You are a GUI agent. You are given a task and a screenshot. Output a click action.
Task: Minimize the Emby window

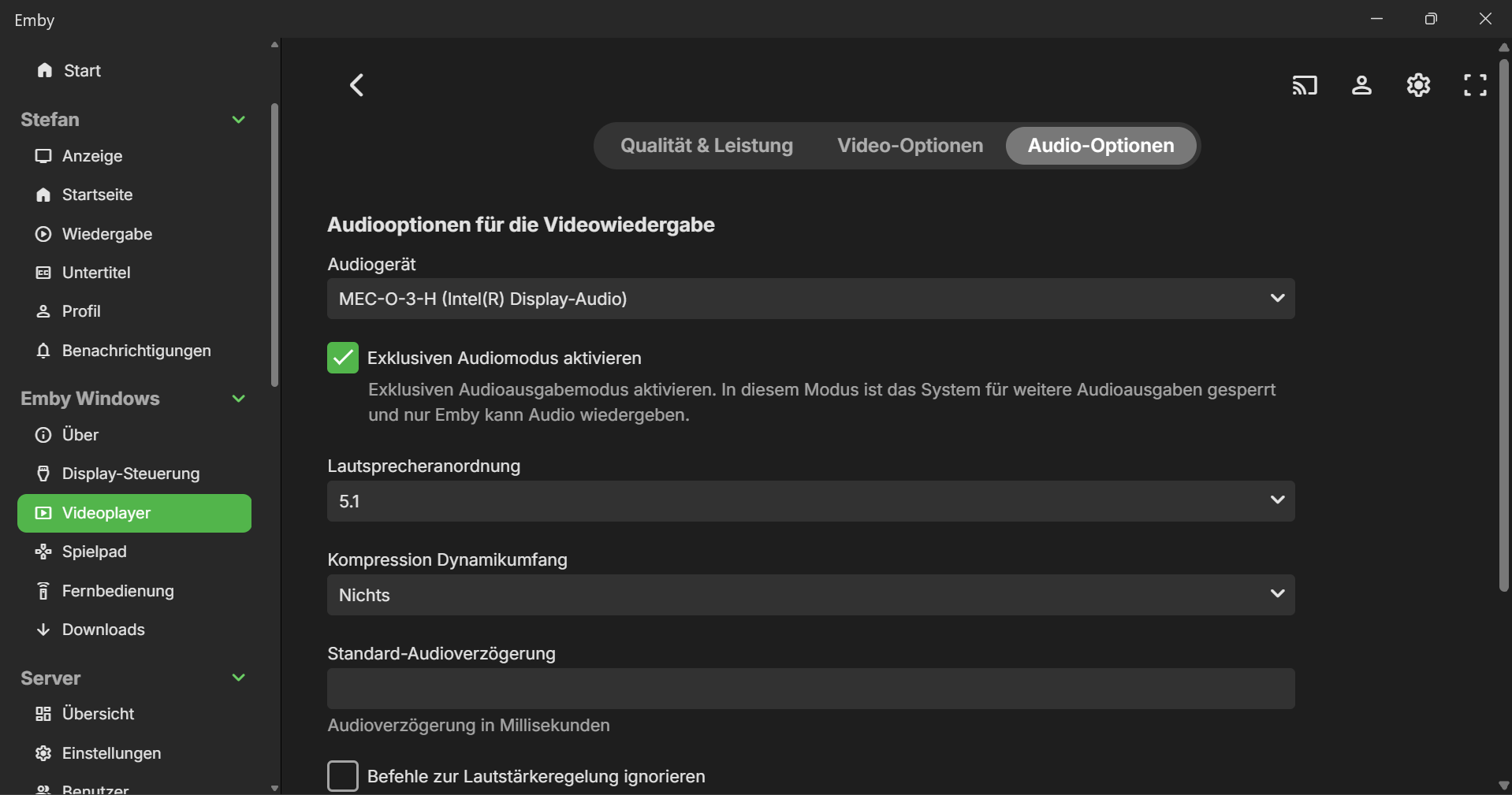pos(1376,19)
